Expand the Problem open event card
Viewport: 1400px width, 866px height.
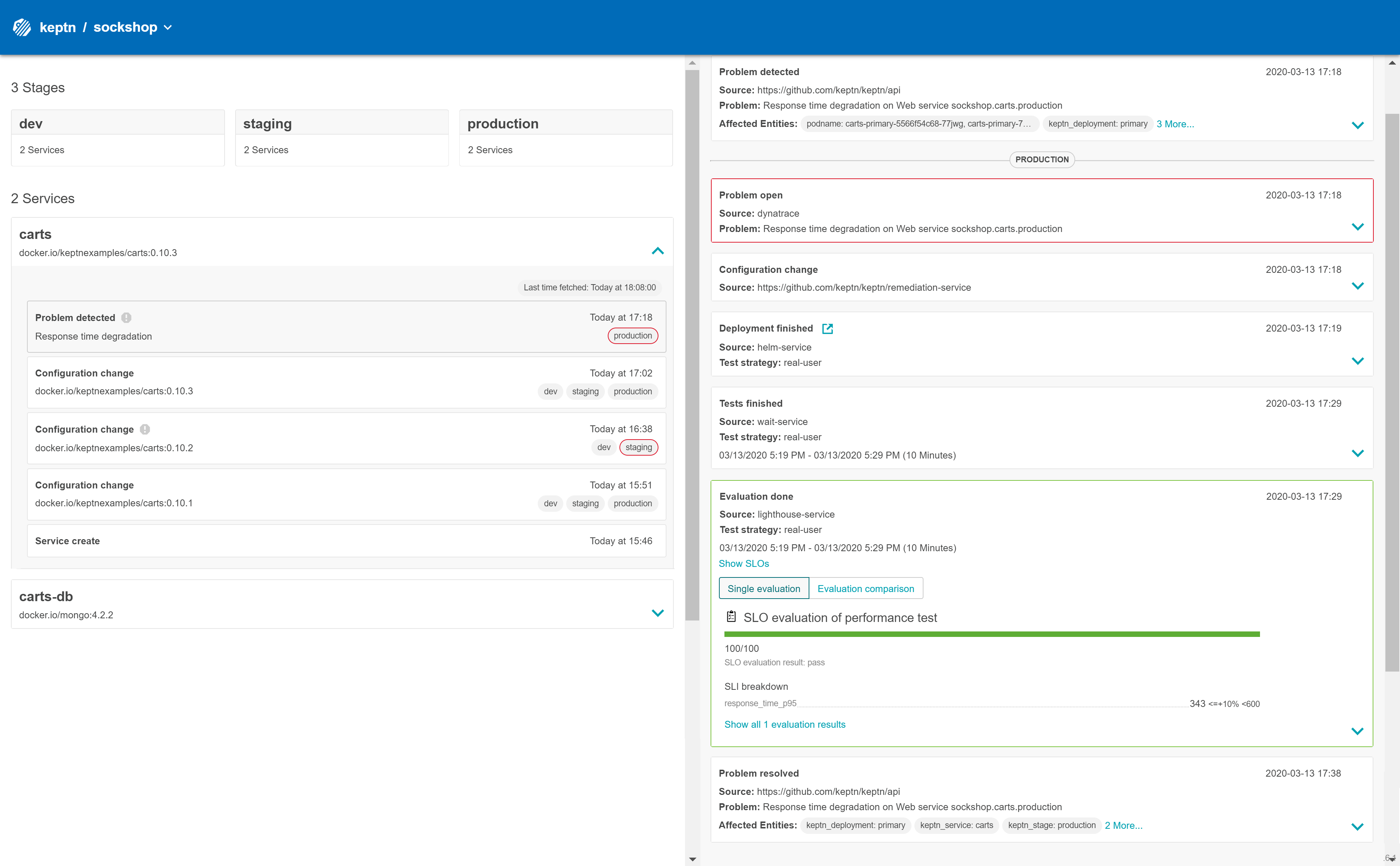[1357, 227]
